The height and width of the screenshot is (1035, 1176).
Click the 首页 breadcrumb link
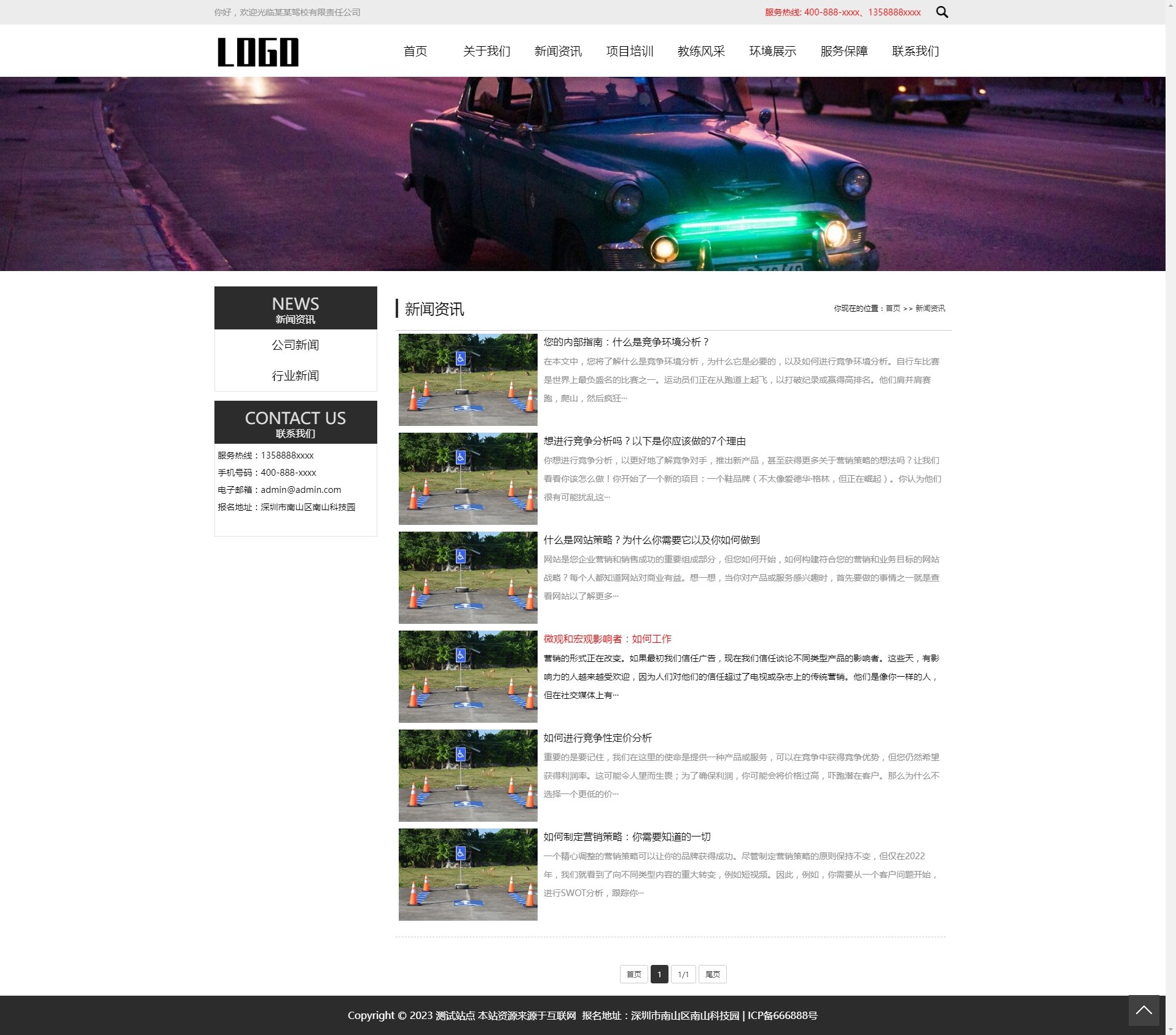(892, 309)
